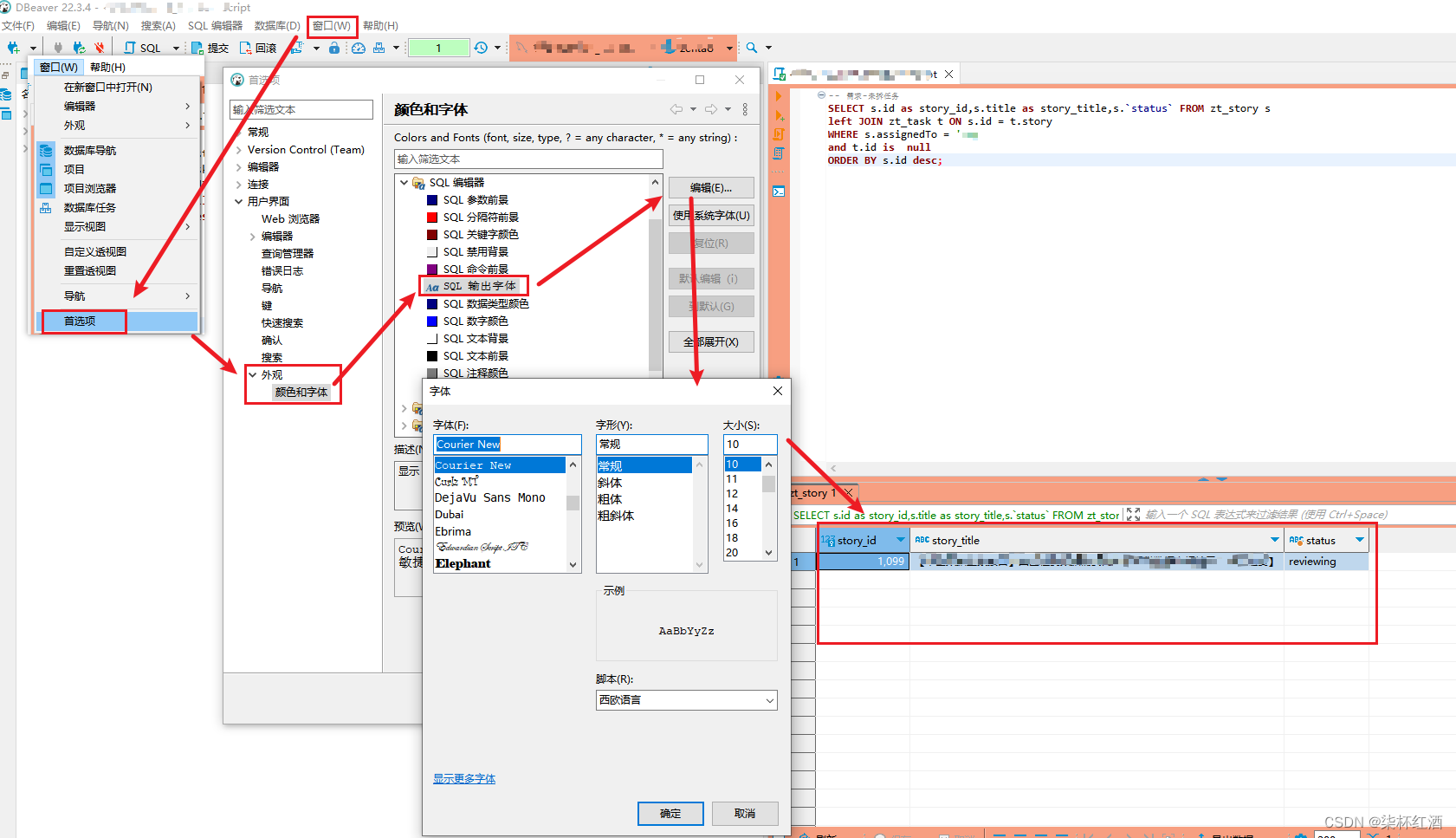
Task: Open 文件(F) menu in menu bar
Action: [18, 26]
